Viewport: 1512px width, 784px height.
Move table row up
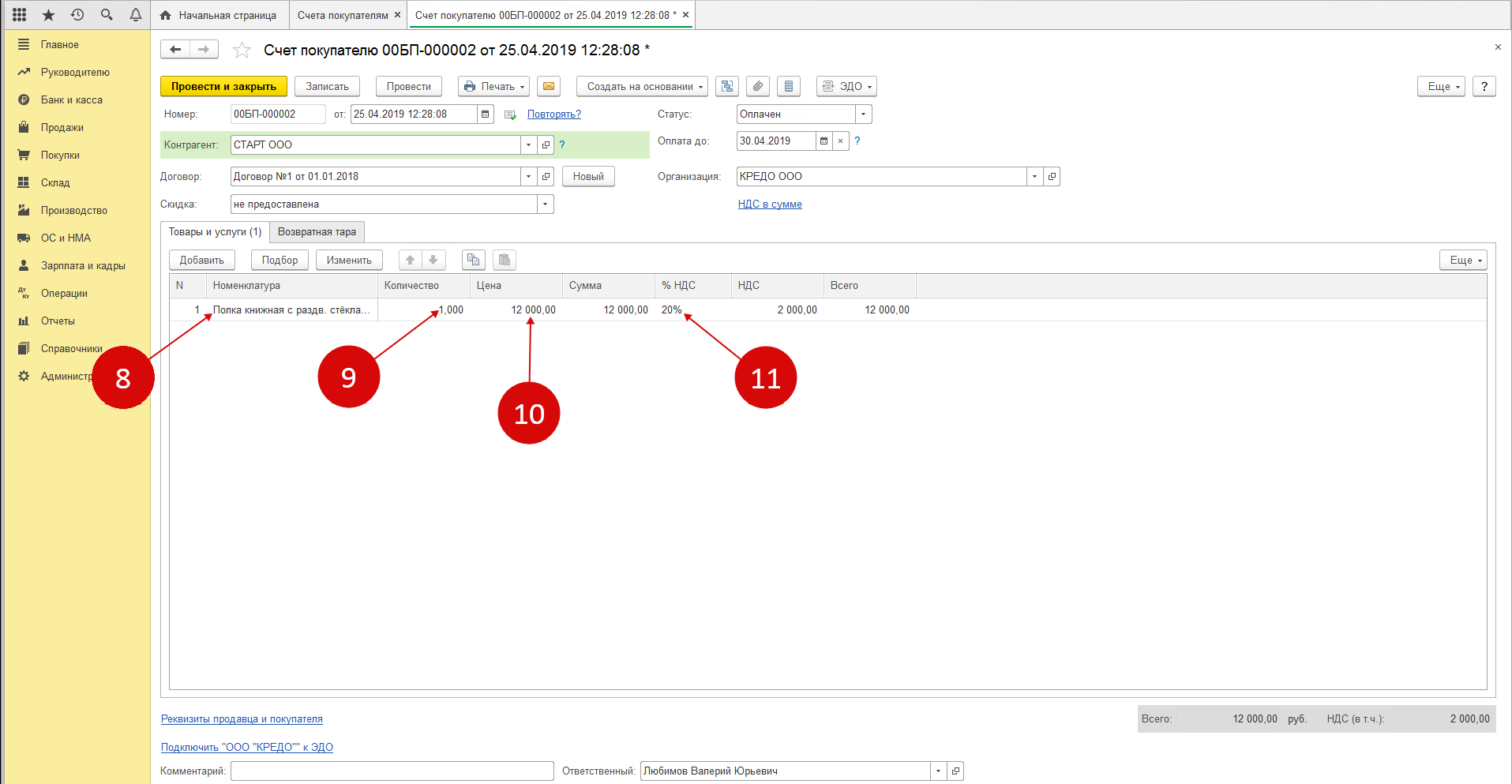coord(411,260)
